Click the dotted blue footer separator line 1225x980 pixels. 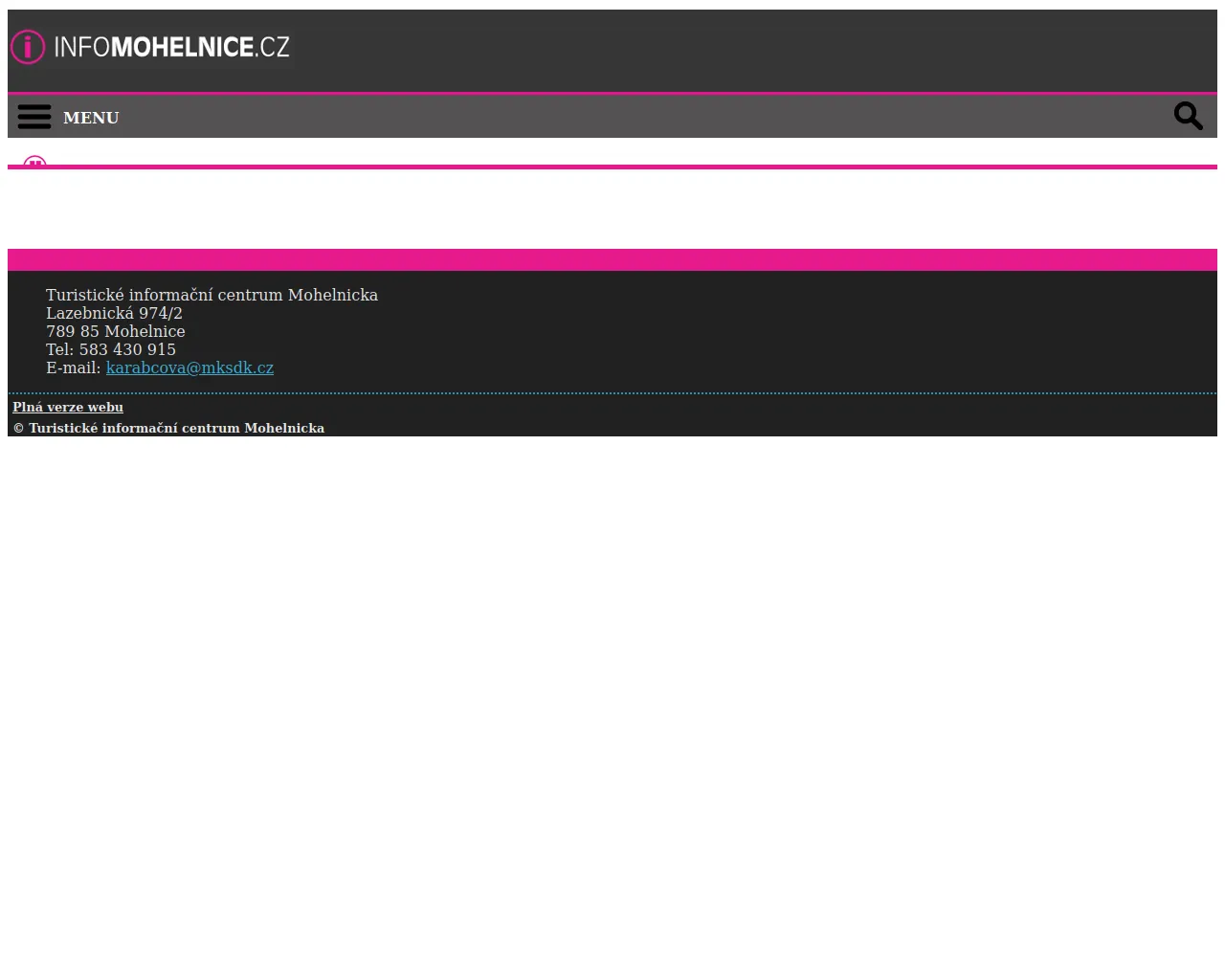[x=612, y=393]
